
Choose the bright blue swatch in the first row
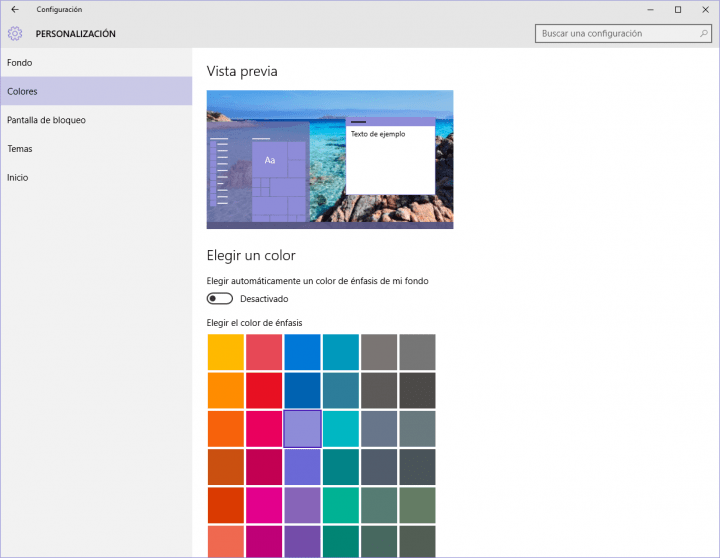(x=302, y=352)
